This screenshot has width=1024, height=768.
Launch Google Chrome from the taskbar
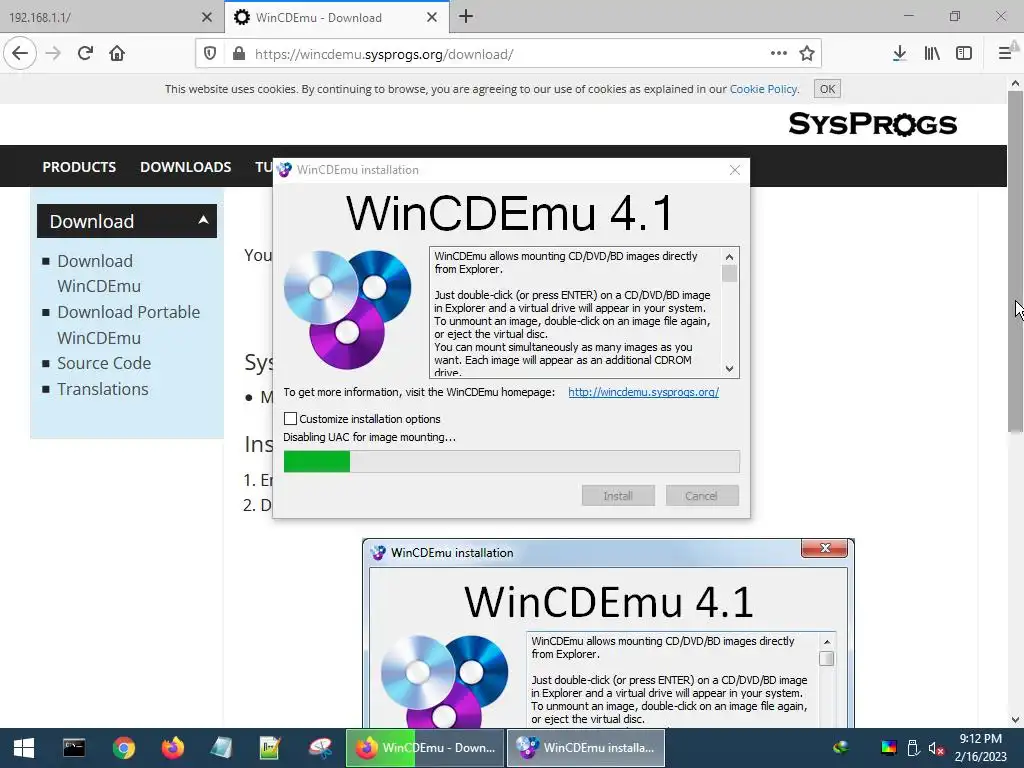tap(123, 748)
